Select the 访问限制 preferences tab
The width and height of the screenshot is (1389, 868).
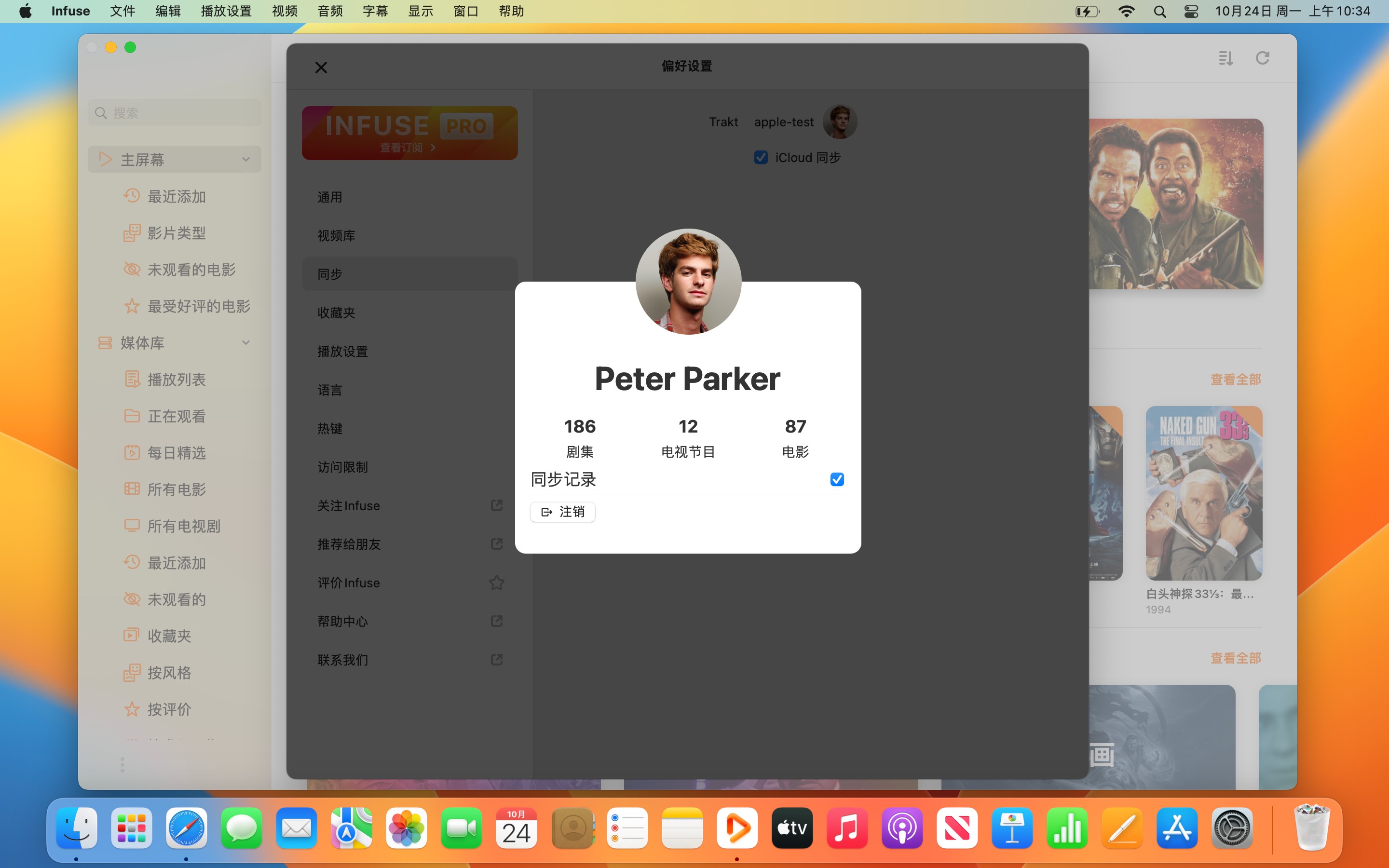coord(410,467)
